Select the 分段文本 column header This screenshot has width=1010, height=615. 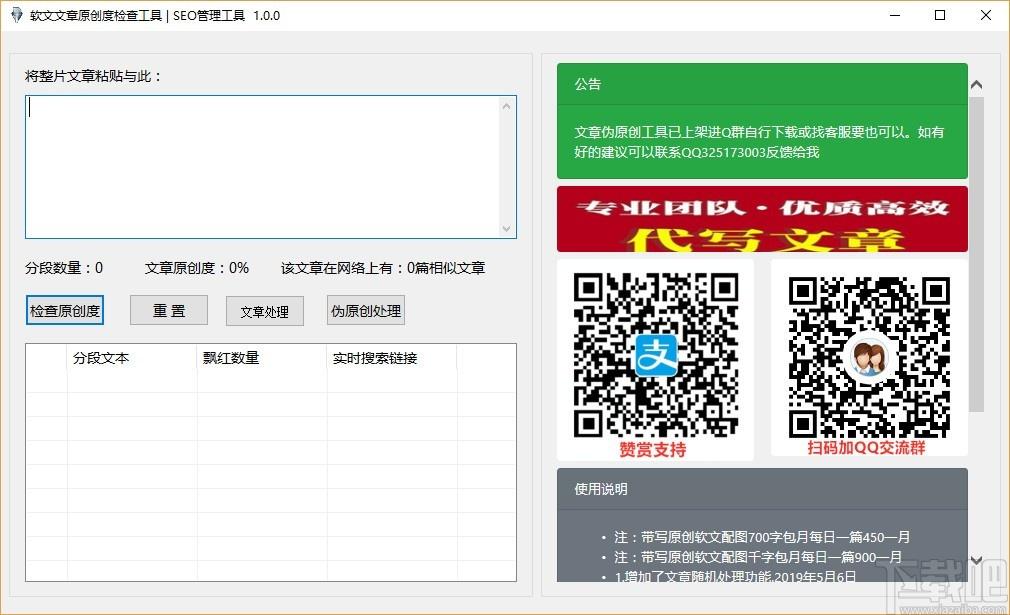click(x=132, y=358)
